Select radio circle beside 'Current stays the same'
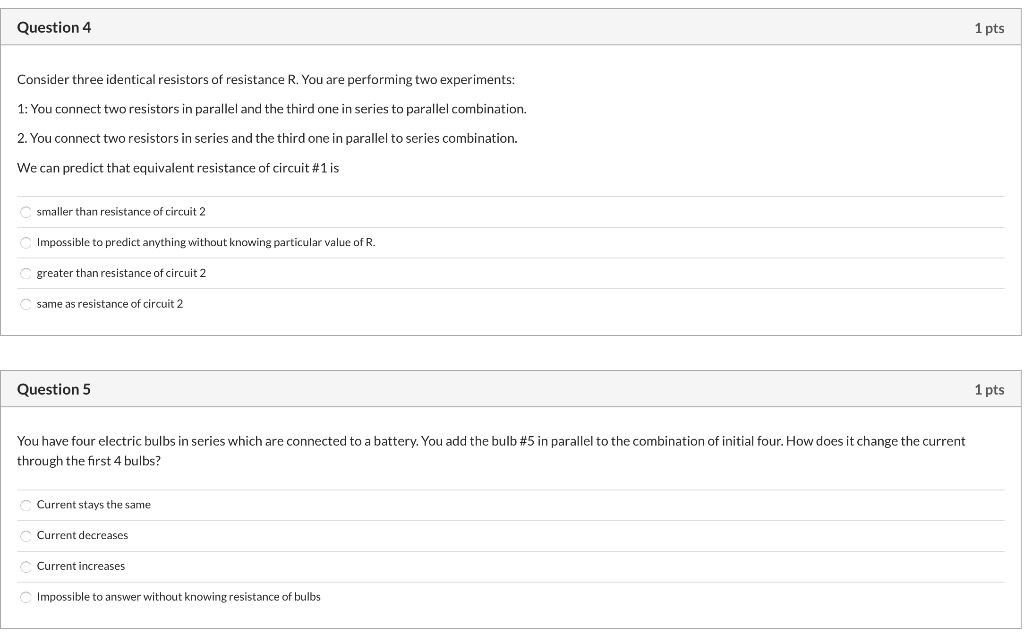 point(25,505)
